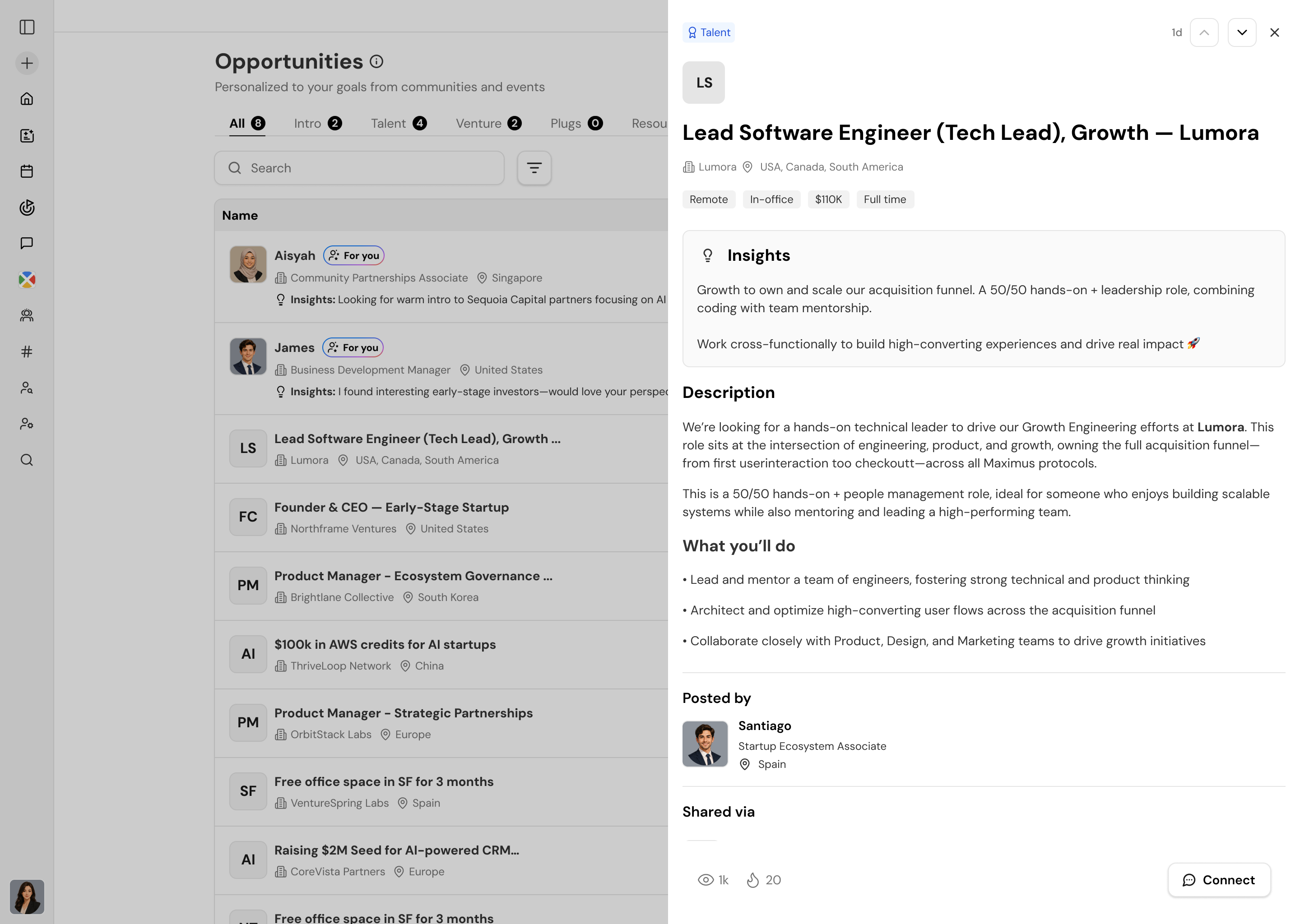1300x924 pixels.
Task: Click the flame reactions icon
Action: [x=753, y=880]
